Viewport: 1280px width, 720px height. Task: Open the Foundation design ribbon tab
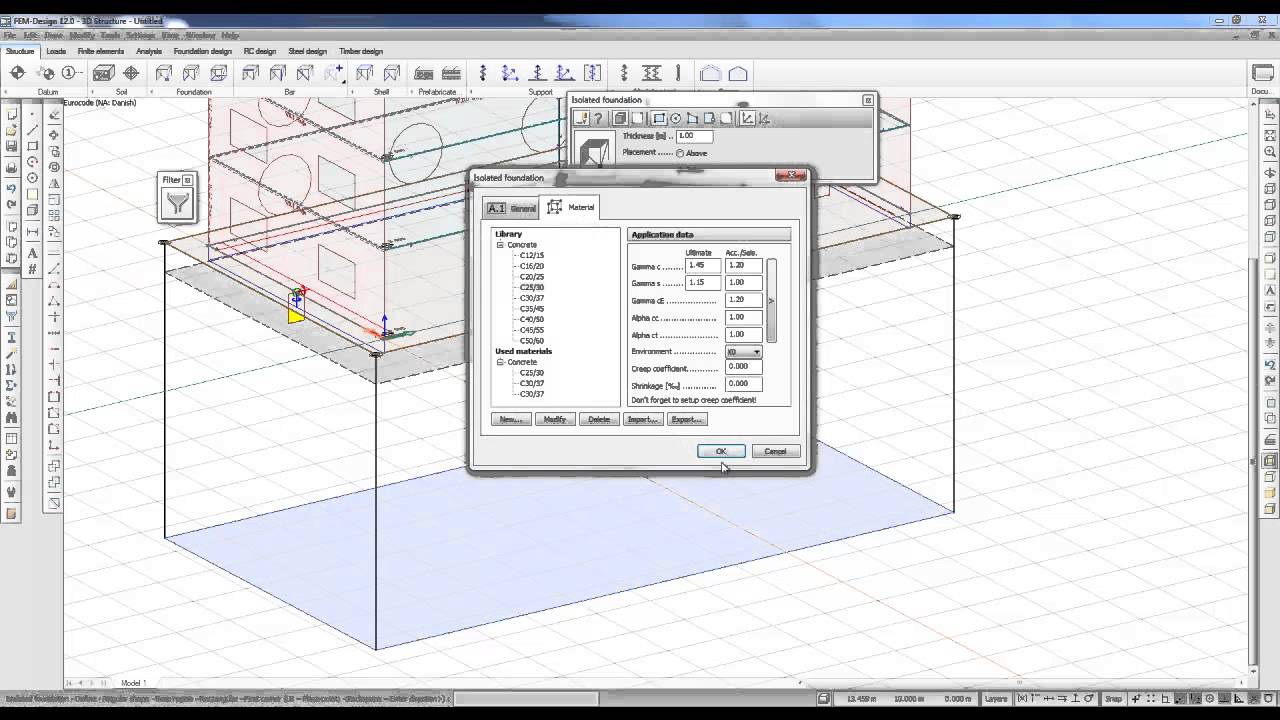point(203,51)
